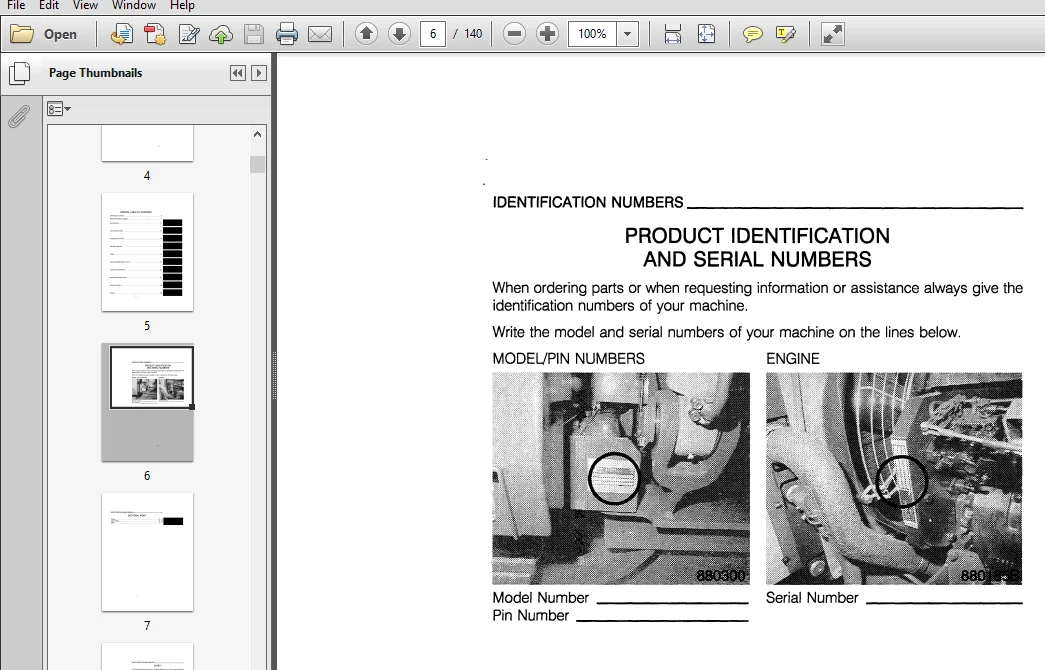Collapse the thumbnails pane with double arrow
1045x670 pixels.
coord(237,73)
